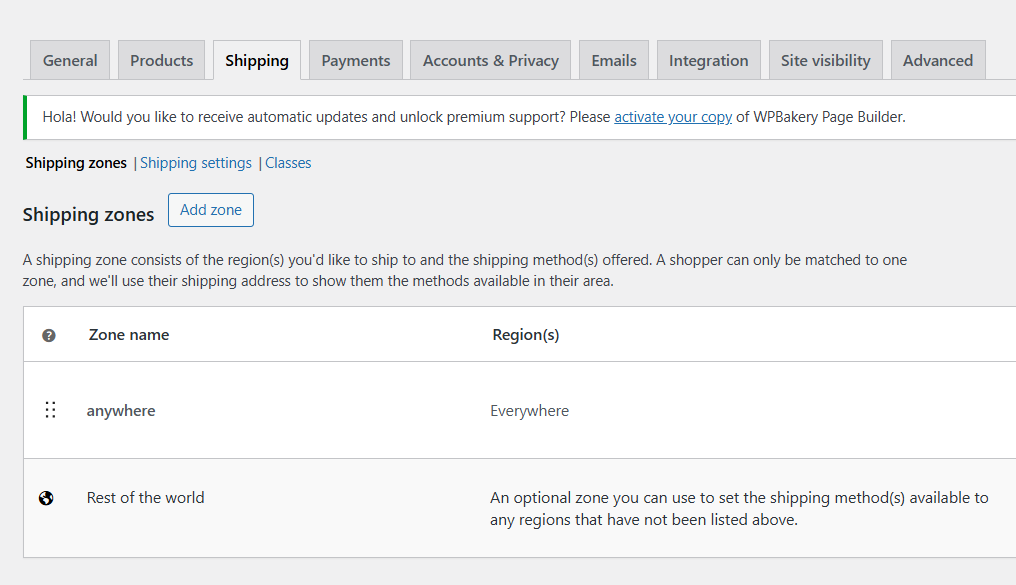1016x585 pixels.
Task: Click the Add zone button
Action: tap(210, 210)
